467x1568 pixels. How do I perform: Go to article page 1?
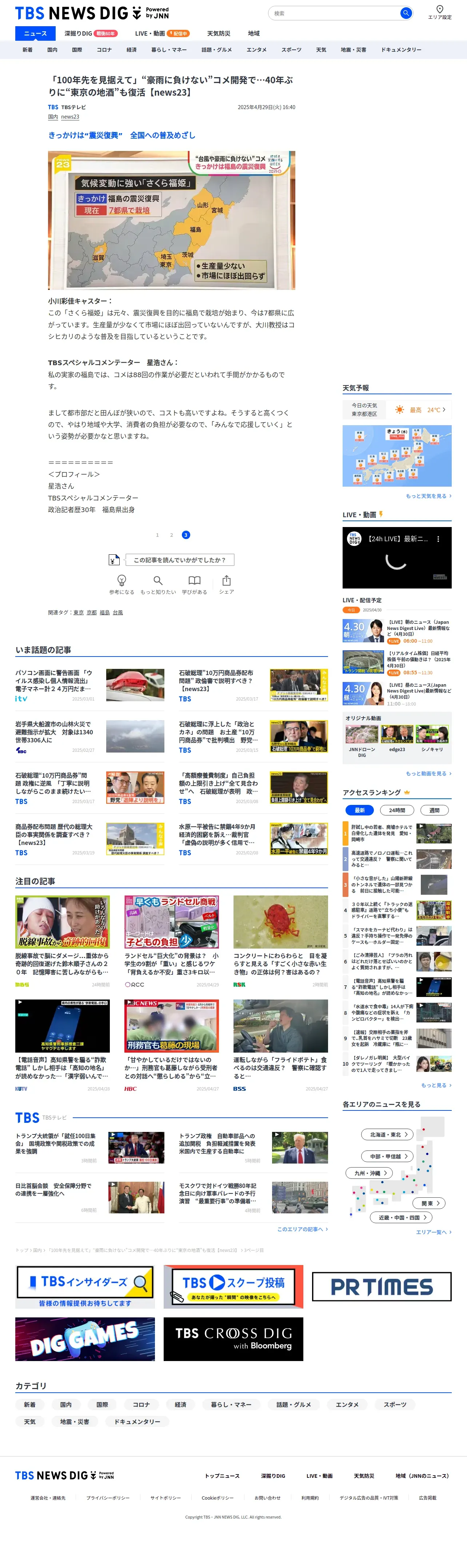(x=157, y=535)
